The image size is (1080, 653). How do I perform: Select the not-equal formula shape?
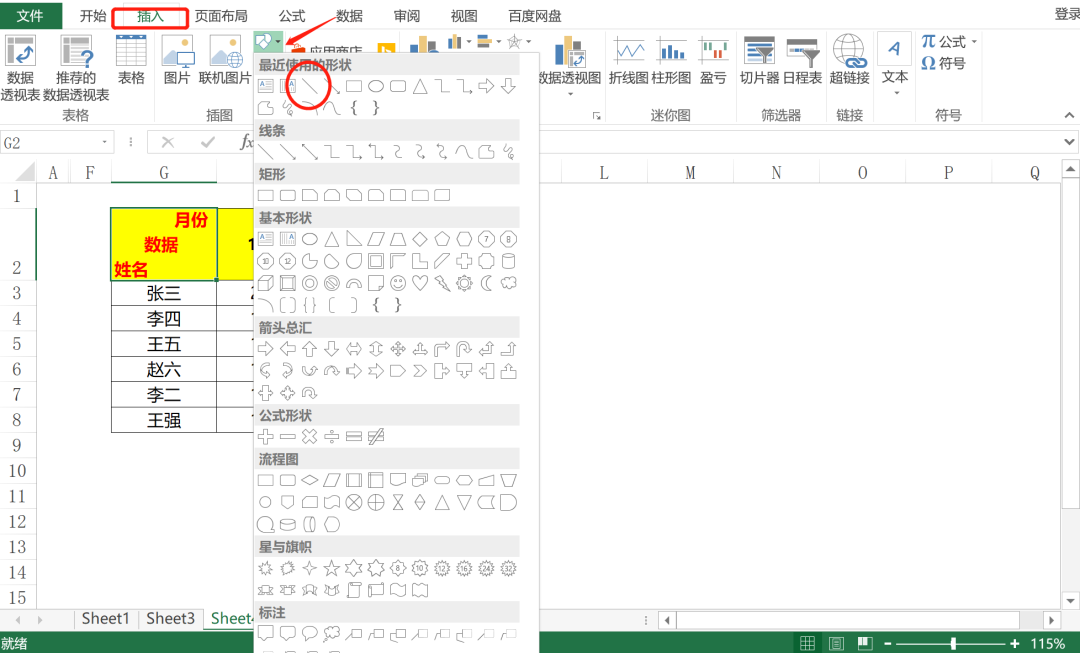(x=376, y=436)
